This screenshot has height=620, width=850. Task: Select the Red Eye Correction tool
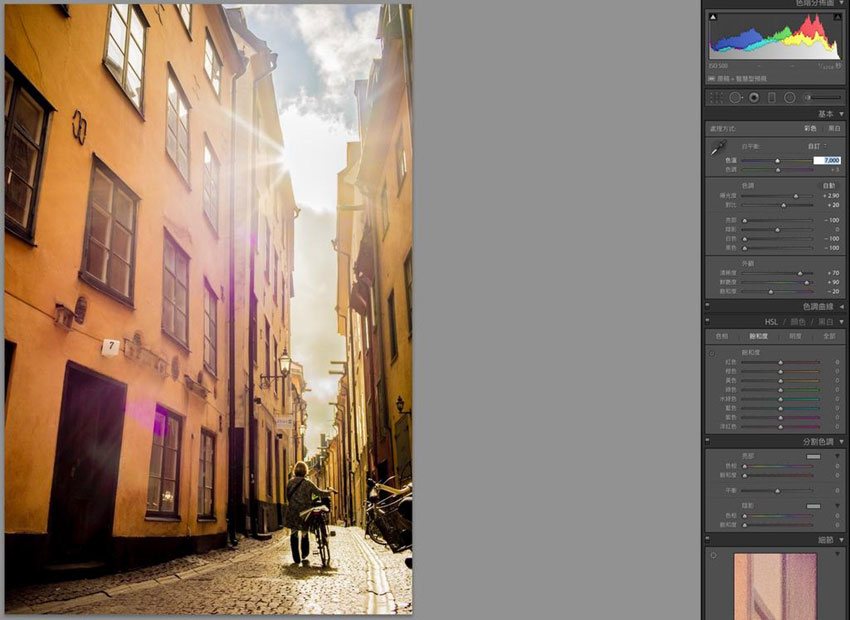pyautogui.click(x=755, y=97)
